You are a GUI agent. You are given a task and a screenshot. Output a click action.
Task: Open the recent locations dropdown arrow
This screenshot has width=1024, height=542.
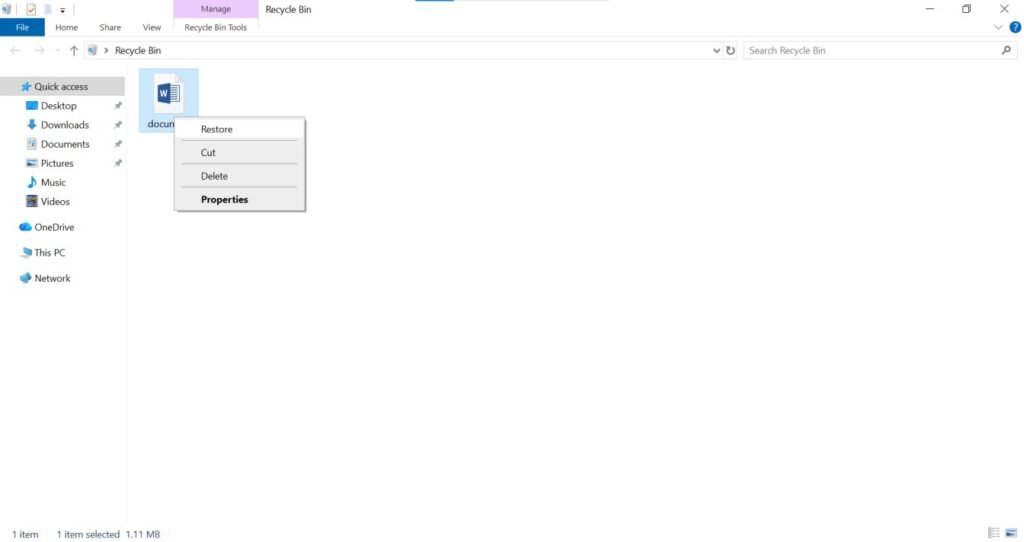point(57,50)
